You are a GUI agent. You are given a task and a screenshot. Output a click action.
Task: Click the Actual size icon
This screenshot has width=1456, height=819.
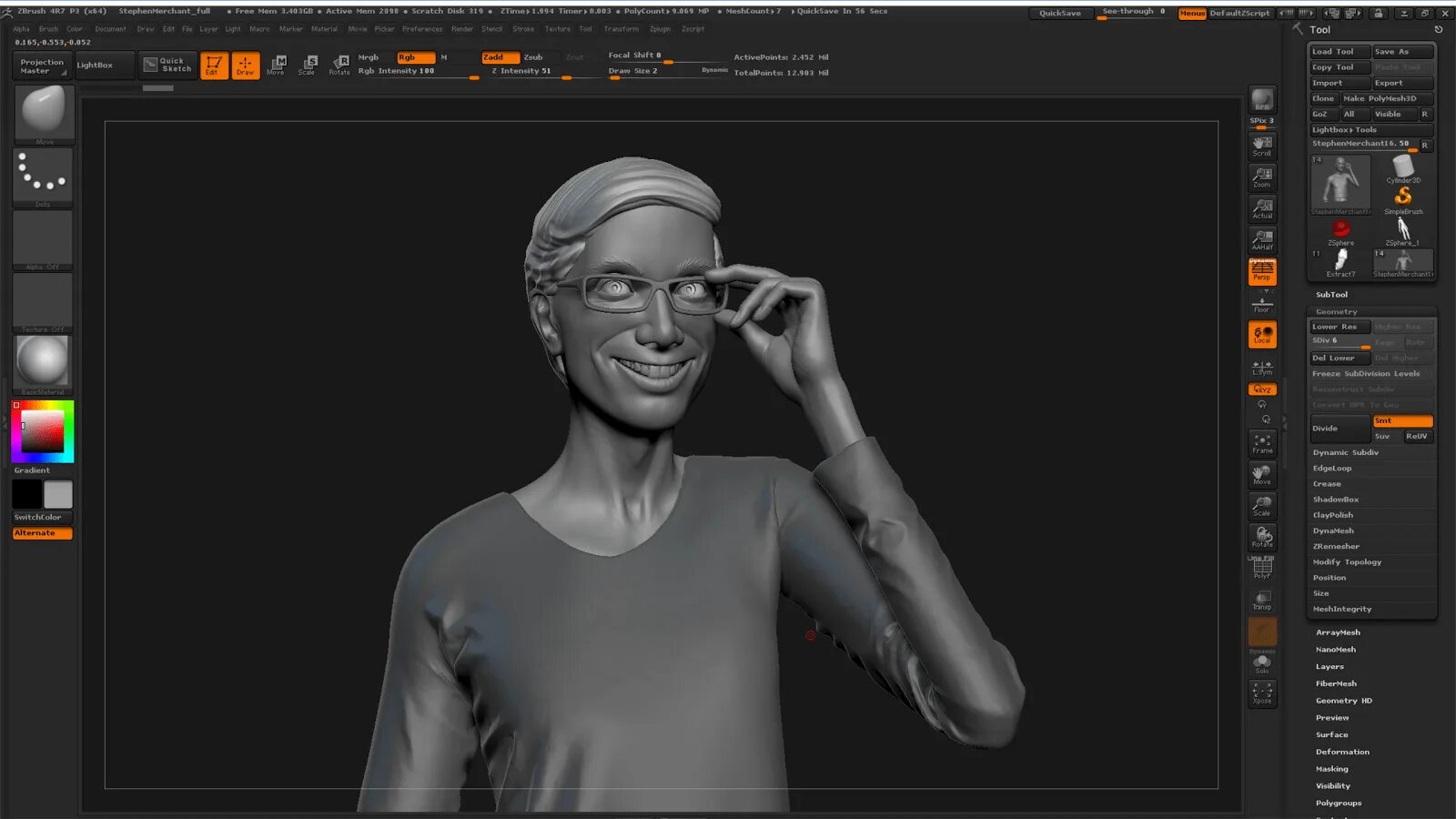tap(1262, 208)
